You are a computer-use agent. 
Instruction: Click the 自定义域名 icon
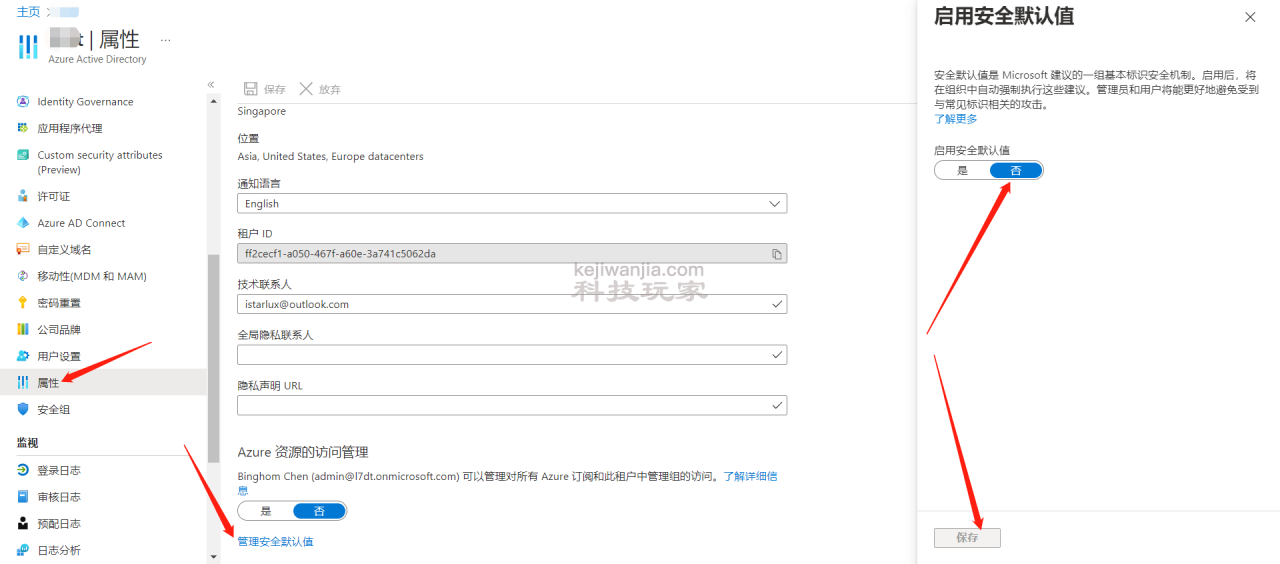23,249
